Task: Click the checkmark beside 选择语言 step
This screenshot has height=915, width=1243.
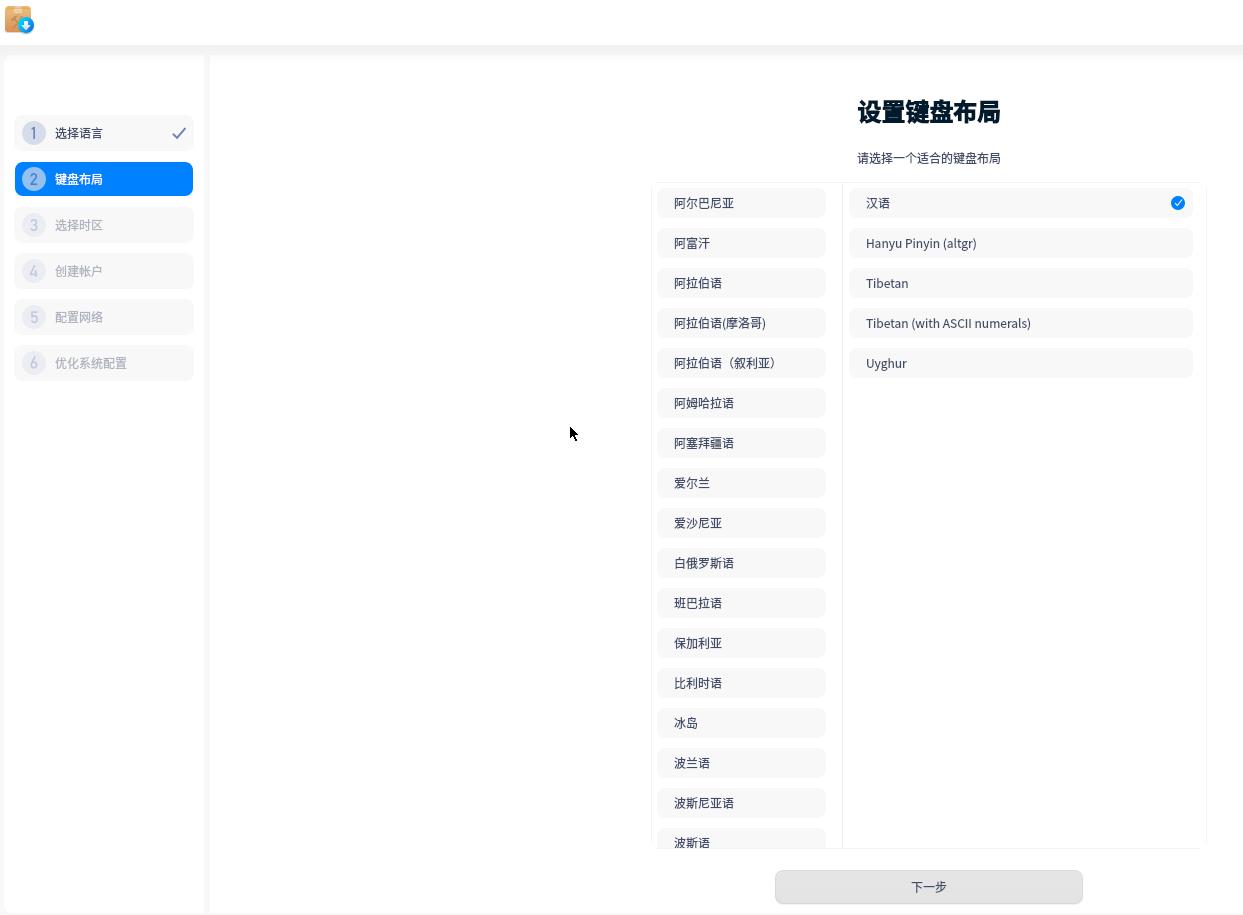Action: (x=179, y=133)
